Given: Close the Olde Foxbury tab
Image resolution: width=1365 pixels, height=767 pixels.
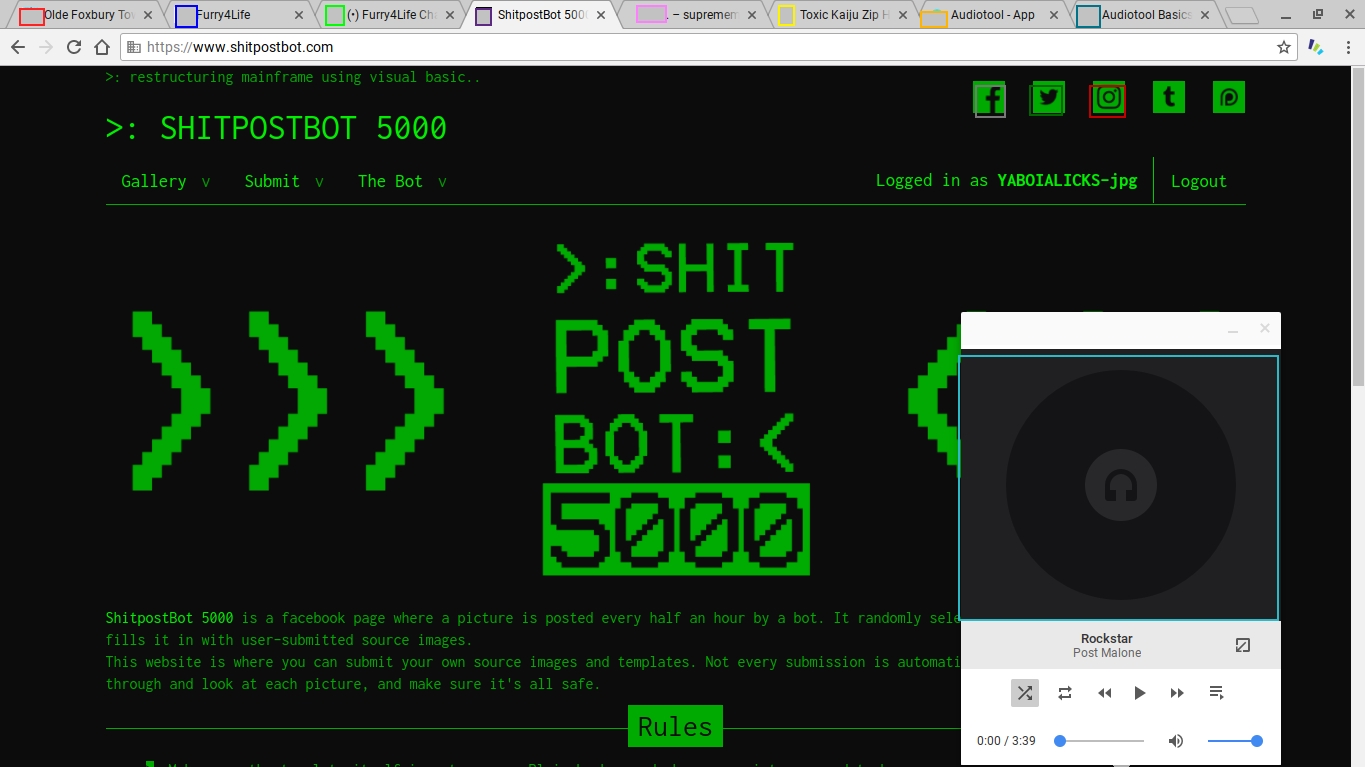Looking at the screenshot, I should click(x=148, y=15).
